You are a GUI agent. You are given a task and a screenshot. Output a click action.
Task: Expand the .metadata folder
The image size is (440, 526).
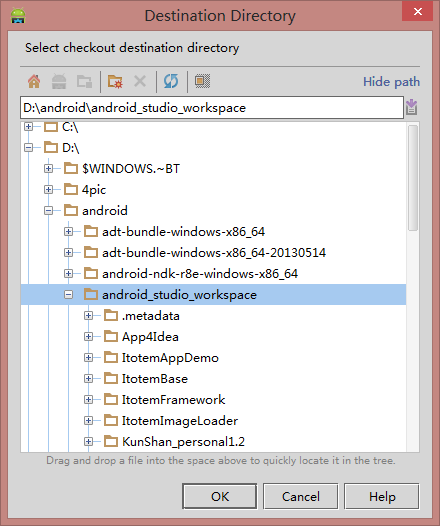88,315
